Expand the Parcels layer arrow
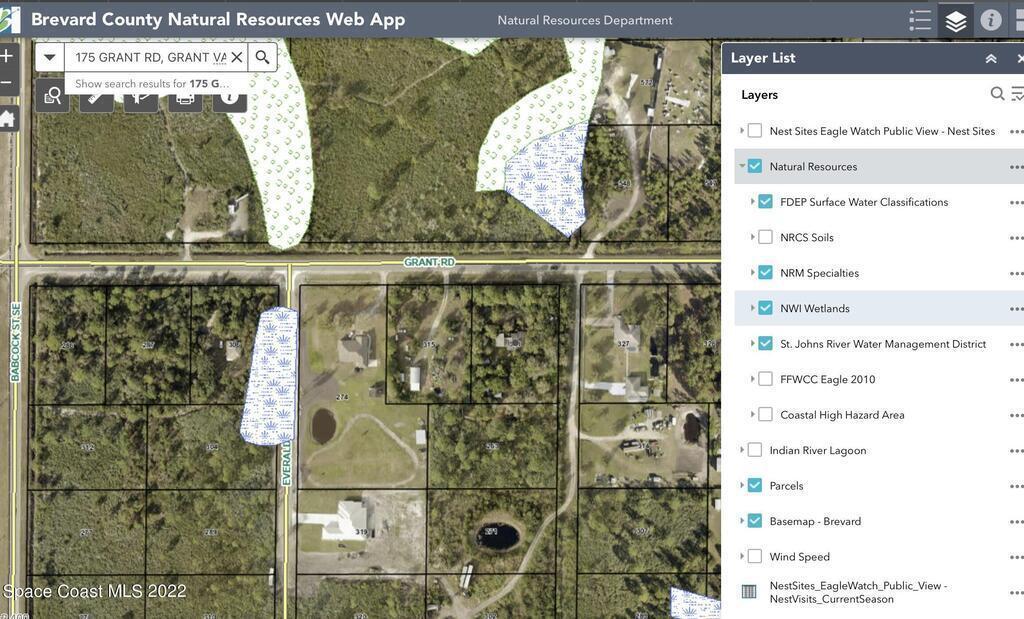1024x619 pixels. point(742,486)
